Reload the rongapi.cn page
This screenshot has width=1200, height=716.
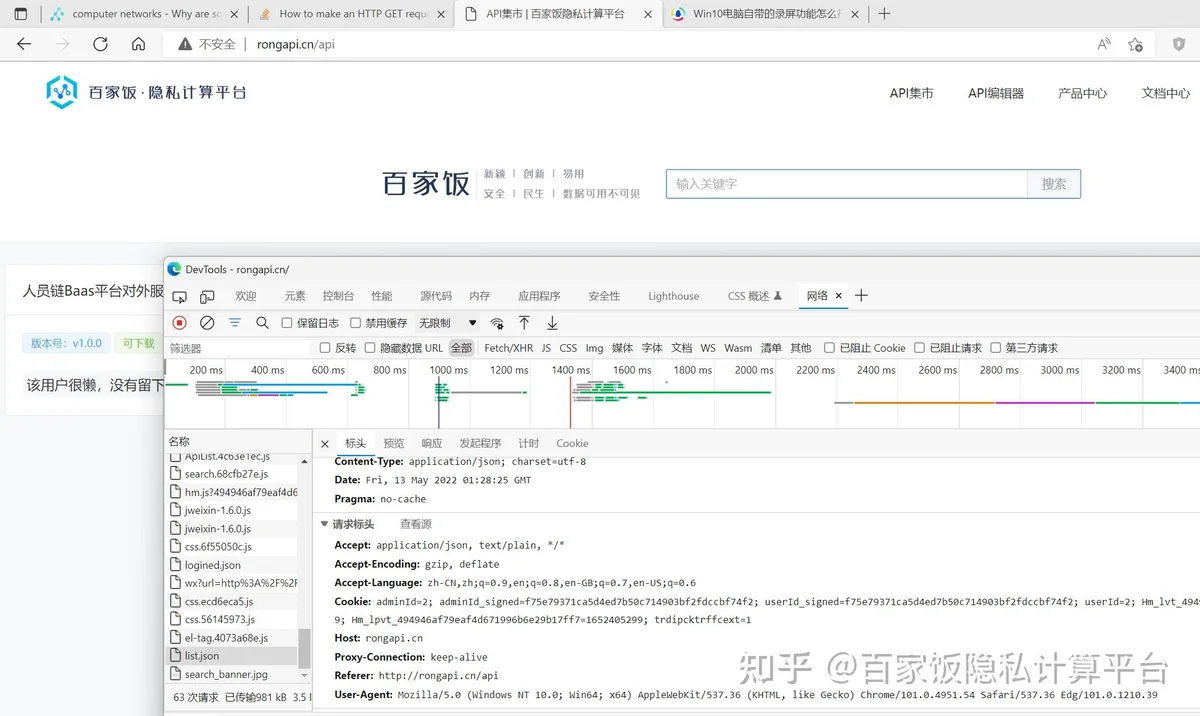(x=100, y=44)
